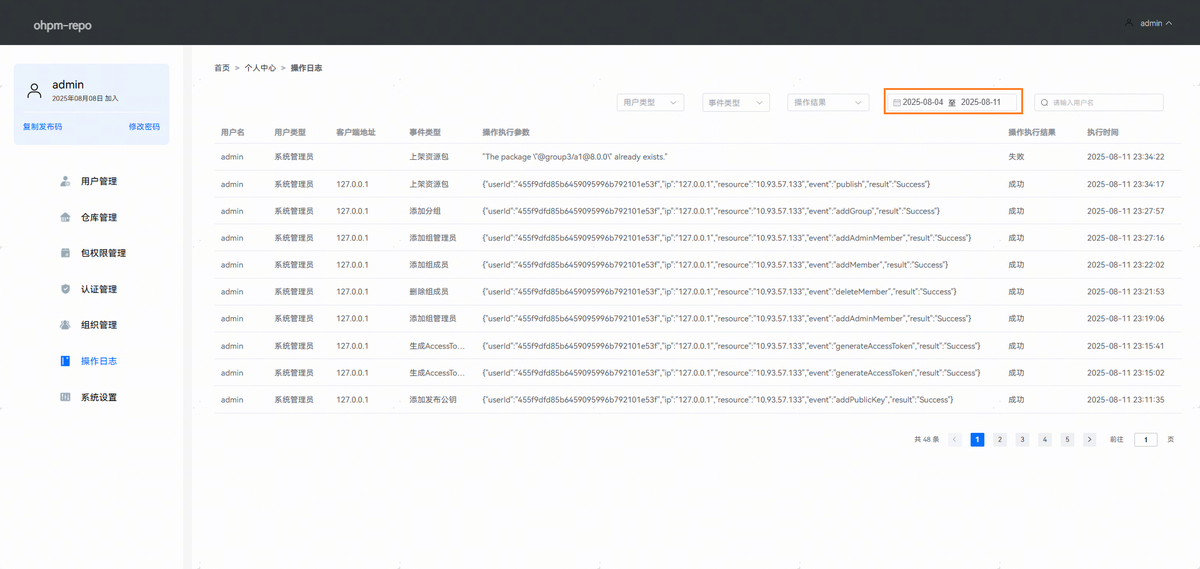Open the 事件类型 filter dropdown
The image size is (1200, 569).
(x=735, y=102)
